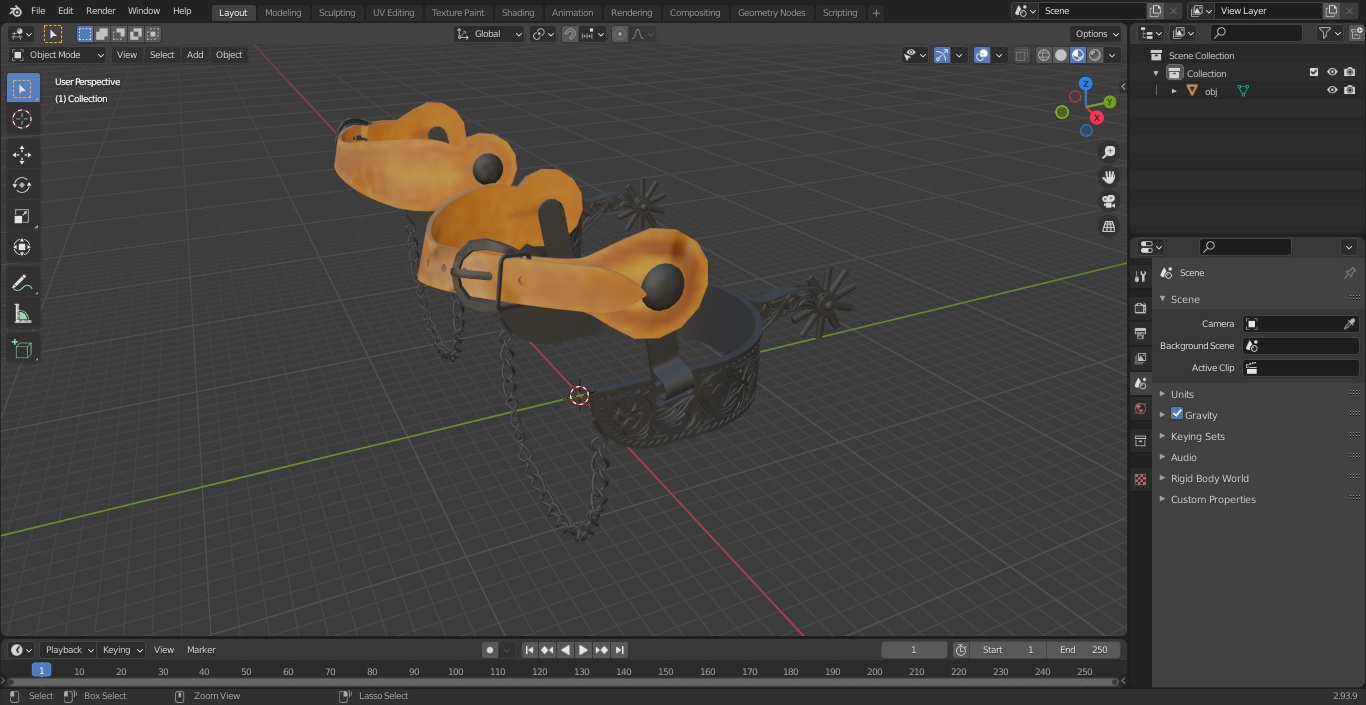The width and height of the screenshot is (1366, 705).
Task: Open the viewport Add menu
Action: [x=195, y=55]
